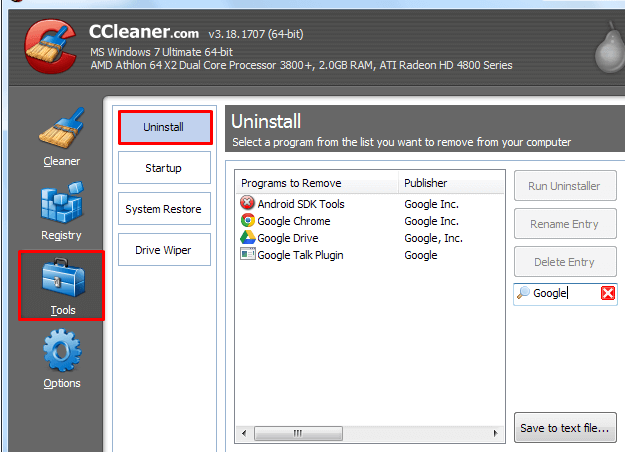Click the Run Uninstaller button

pyautogui.click(x=565, y=186)
